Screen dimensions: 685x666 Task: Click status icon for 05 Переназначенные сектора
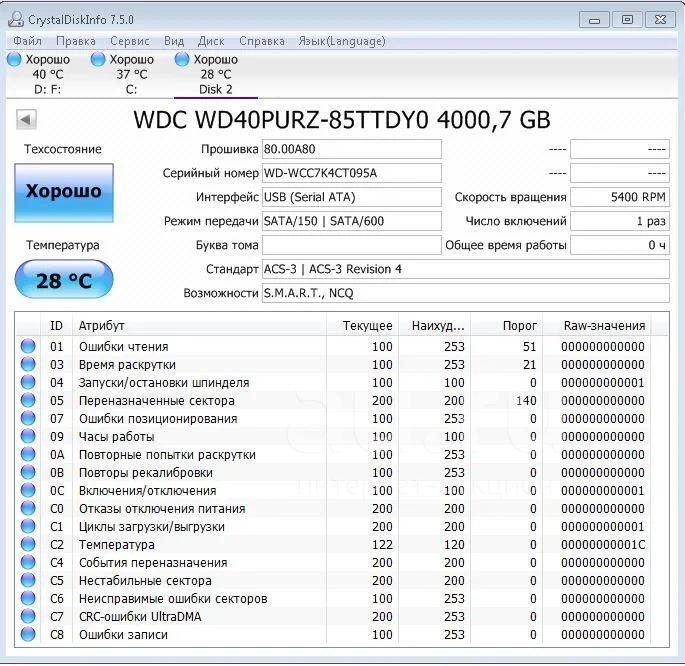click(28, 400)
